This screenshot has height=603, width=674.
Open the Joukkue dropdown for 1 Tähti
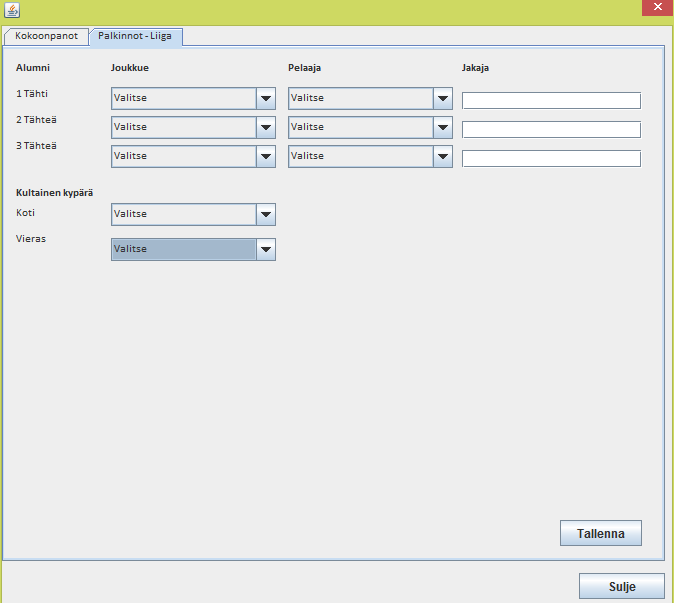click(x=193, y=98)
